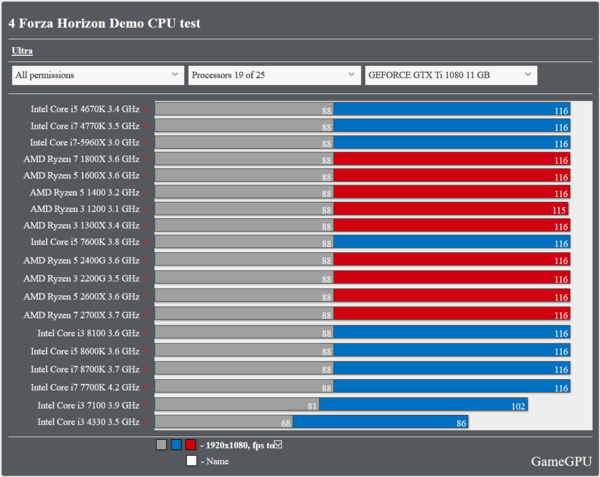Remove AMD Ryzen 3 1200 with red X

click(x=145, y=209)
